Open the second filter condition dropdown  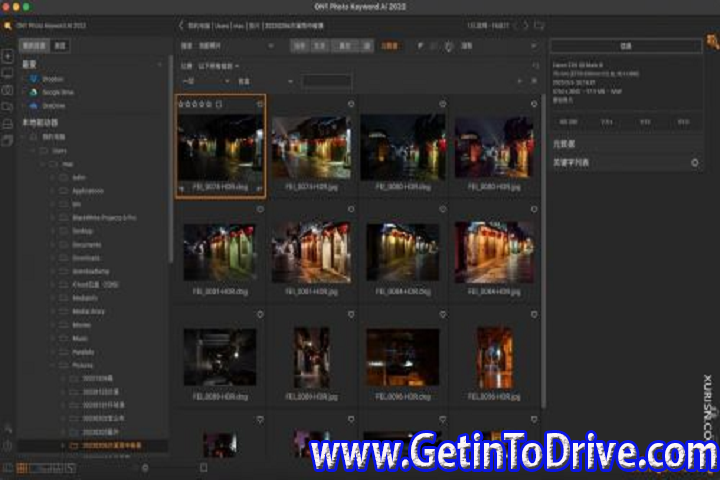click(x=265, y=81)
